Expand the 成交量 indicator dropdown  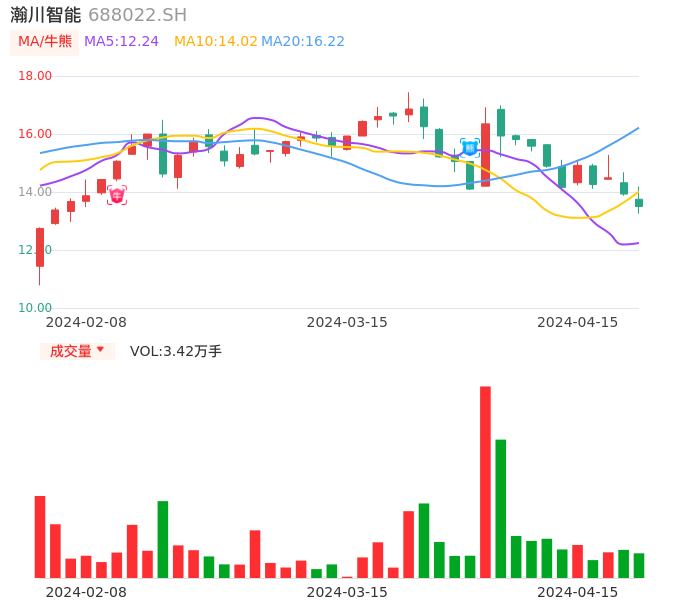(77, 351)
